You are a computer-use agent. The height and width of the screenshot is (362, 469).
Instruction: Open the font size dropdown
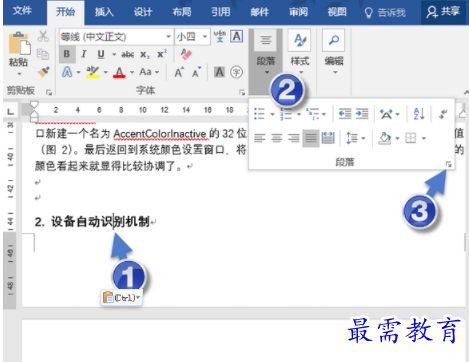pos(205,36)
